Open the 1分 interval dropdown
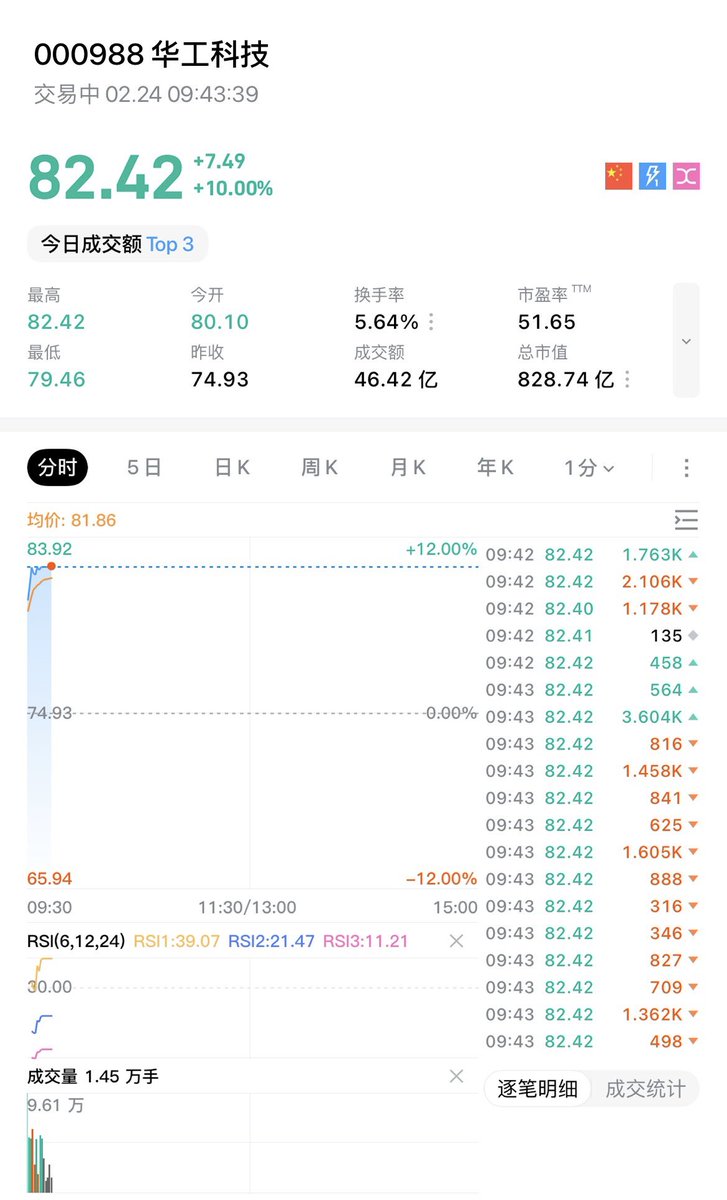 click(589, 468)
